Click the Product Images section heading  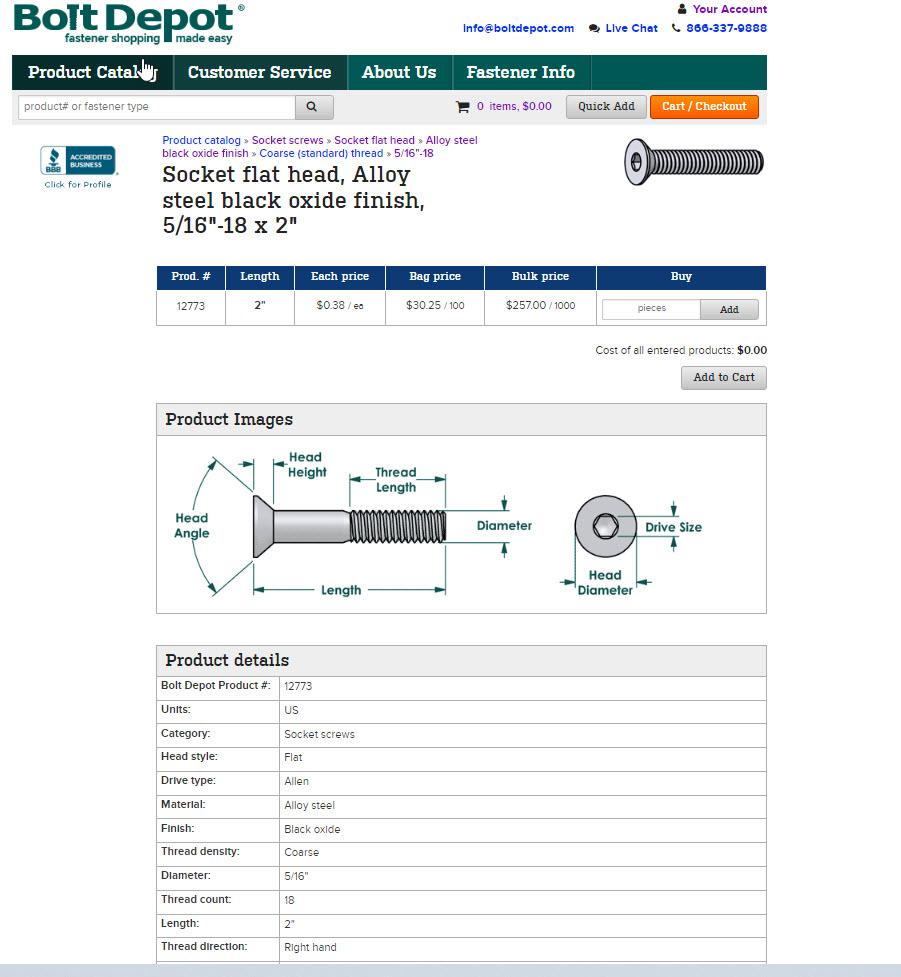(229, 419)
